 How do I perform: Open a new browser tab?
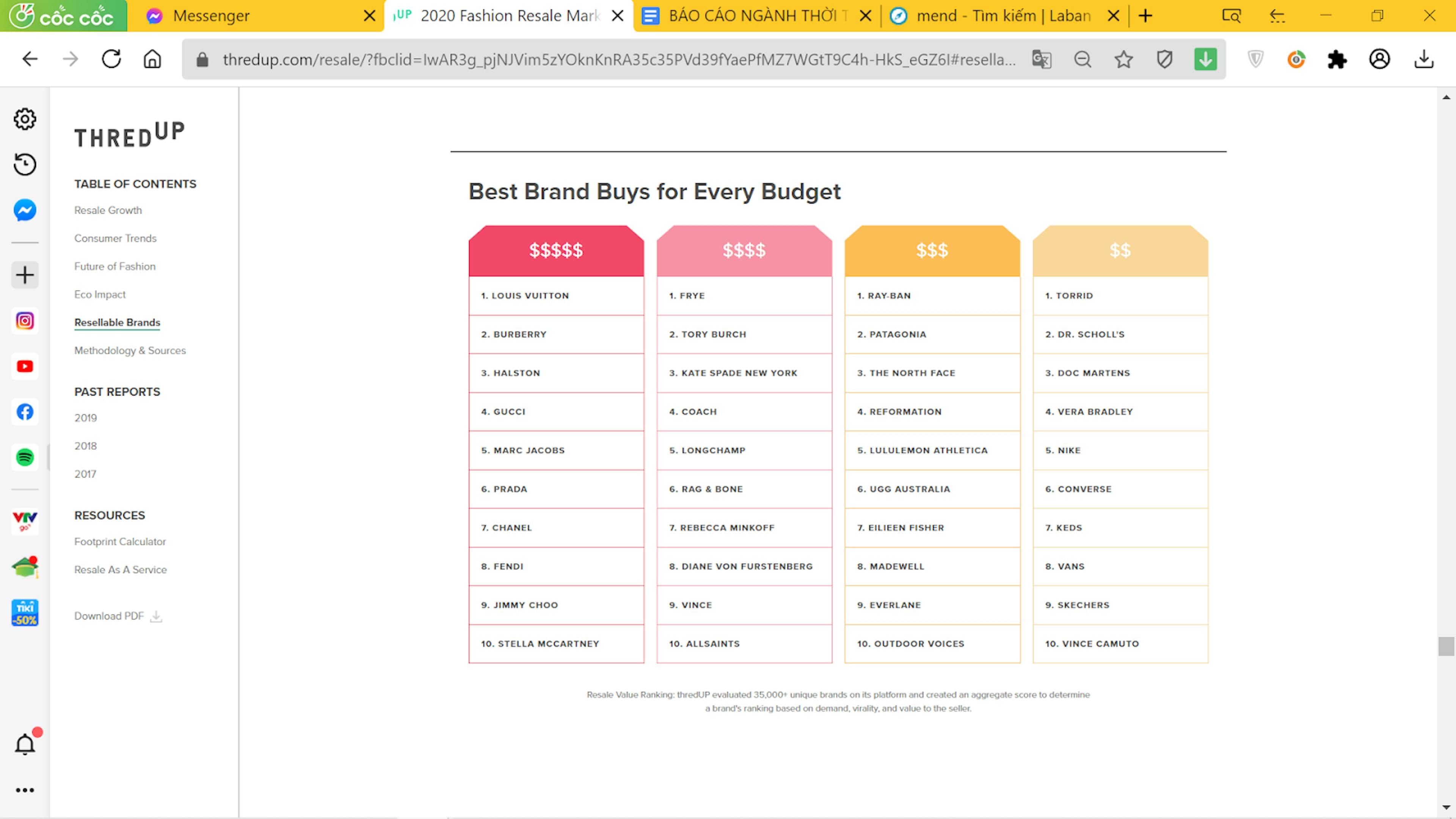tap(1145, 16)
